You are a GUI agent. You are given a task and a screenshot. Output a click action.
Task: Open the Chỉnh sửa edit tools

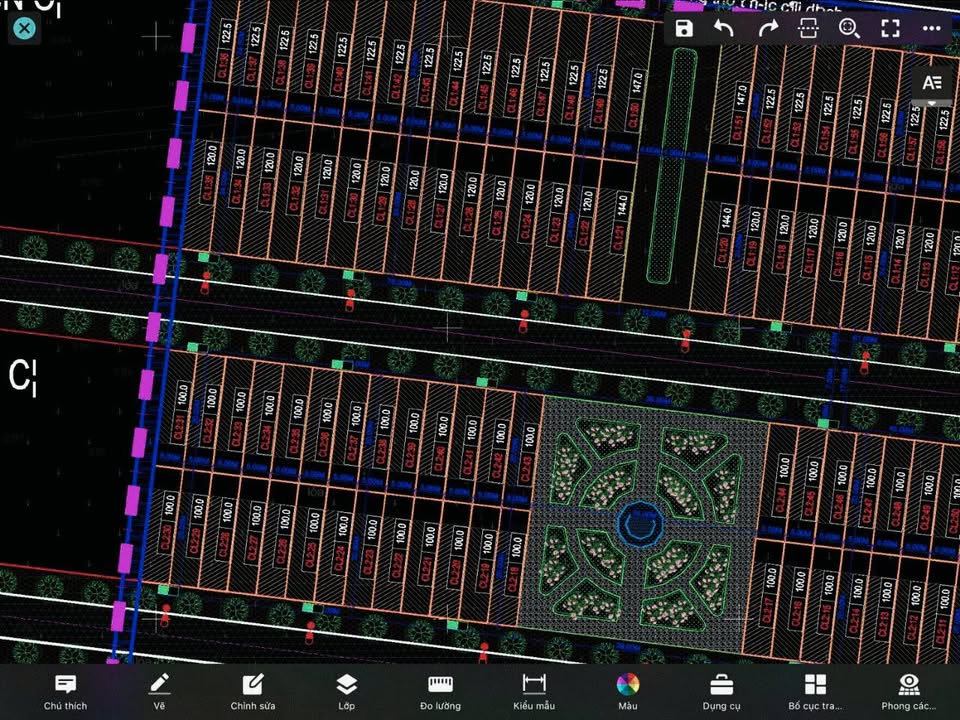(253, 691)
